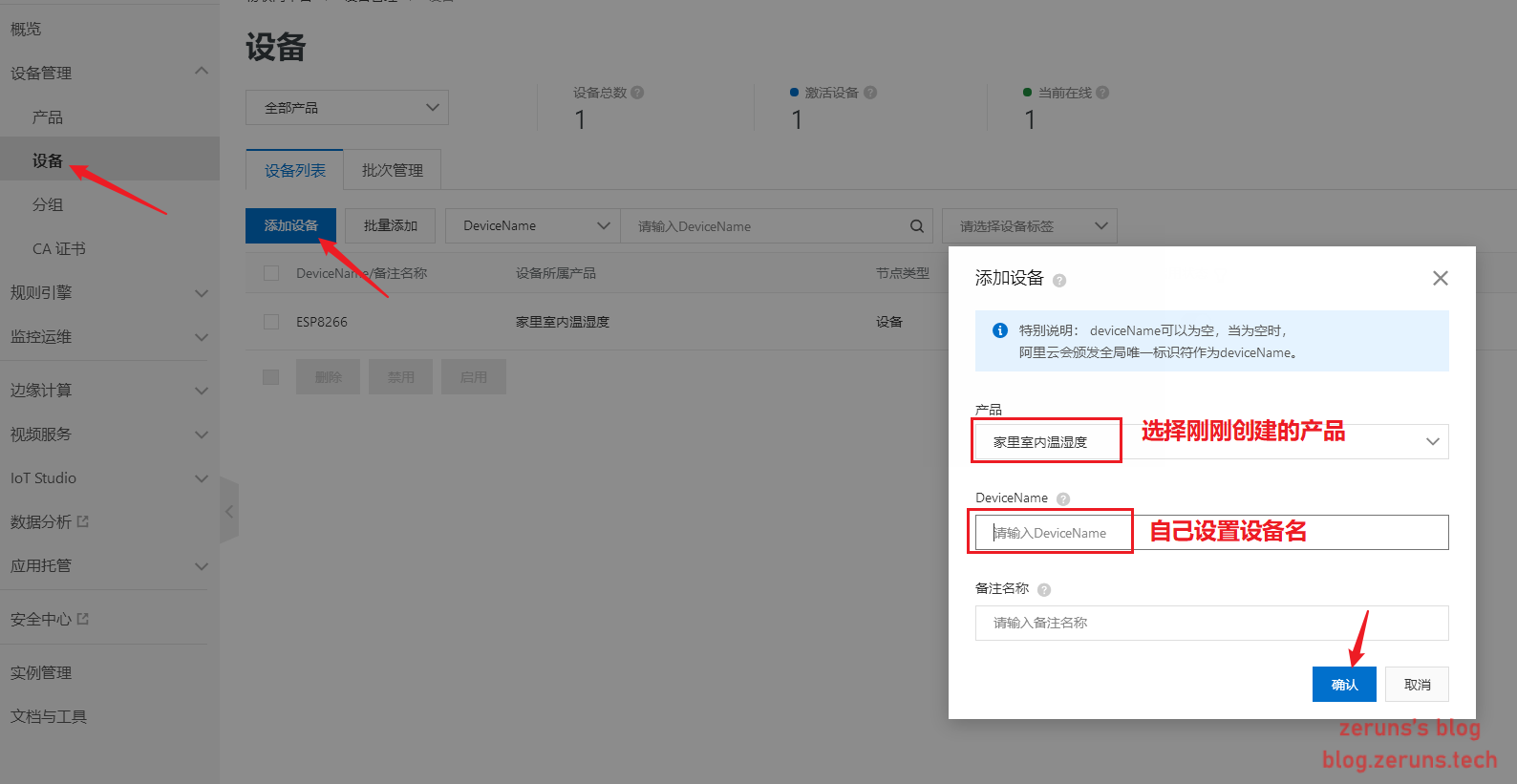Click help icon next to 设备总数
1517x784 pixels.
click(637, 93)
